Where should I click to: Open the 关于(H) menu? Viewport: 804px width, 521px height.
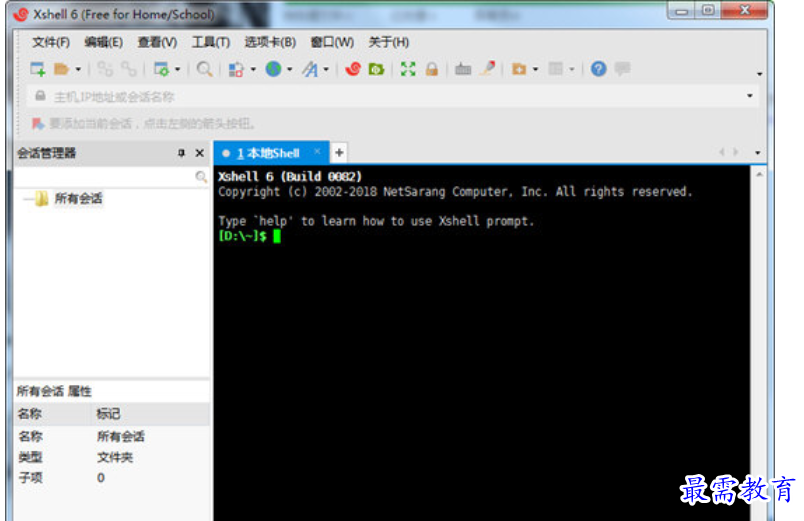click(389, 42)
